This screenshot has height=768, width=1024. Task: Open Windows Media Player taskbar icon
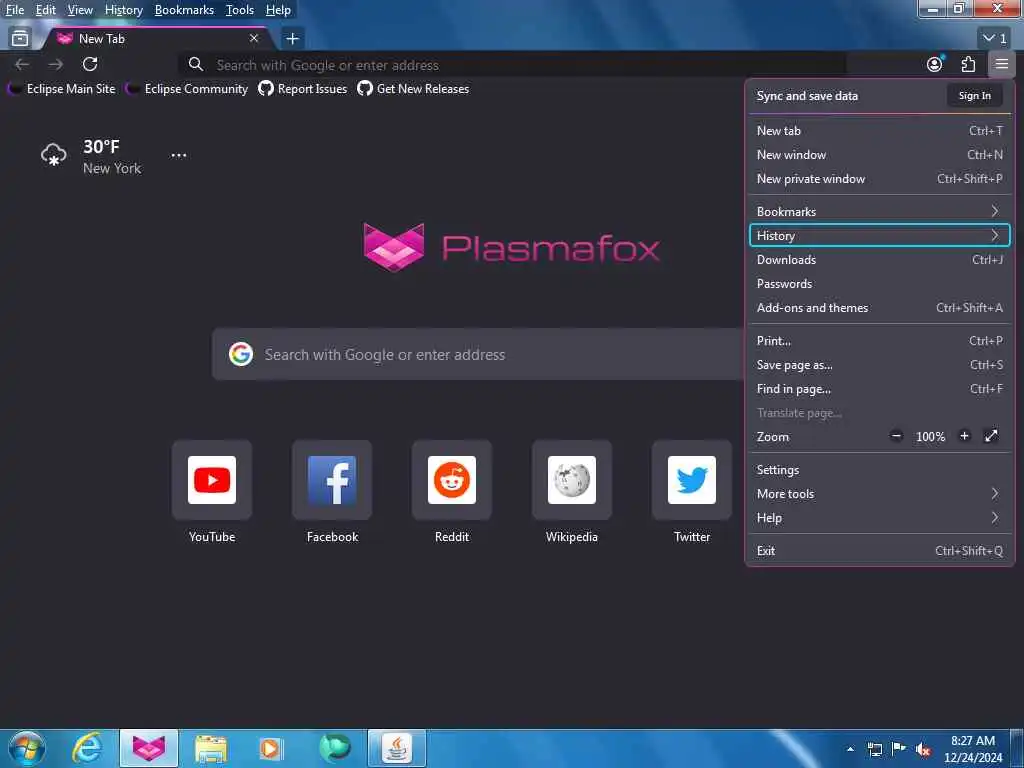click(270, 748)
